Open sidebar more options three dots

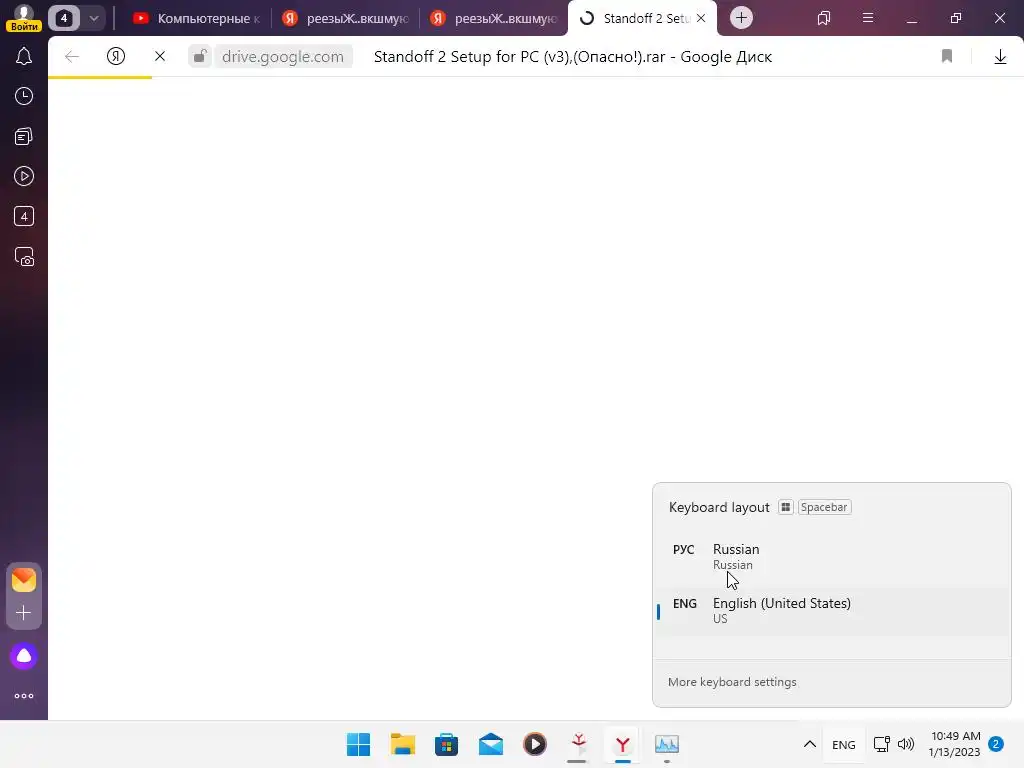pyautogui.click(x=24, y=696)
